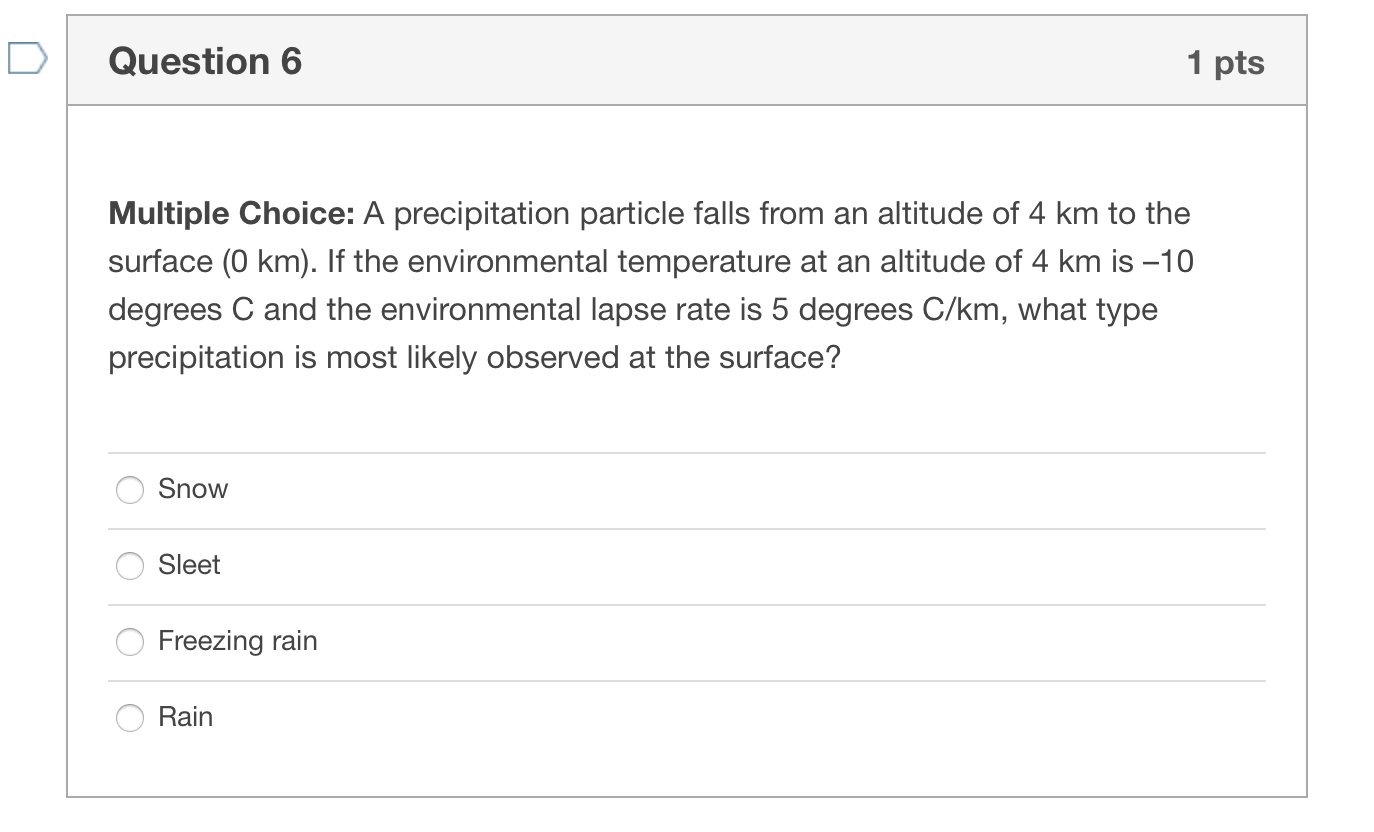Flag Question 6 with the flag icon
Image resolution: width=1374 pixels, height=832 pixels.
(x=26, y=59)
